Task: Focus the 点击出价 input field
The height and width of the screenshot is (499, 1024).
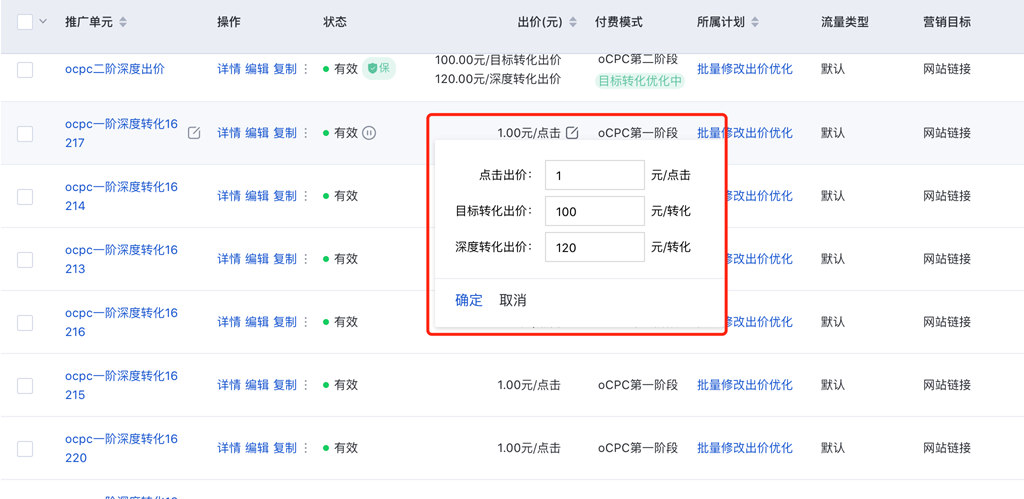Action: (594, 175)
